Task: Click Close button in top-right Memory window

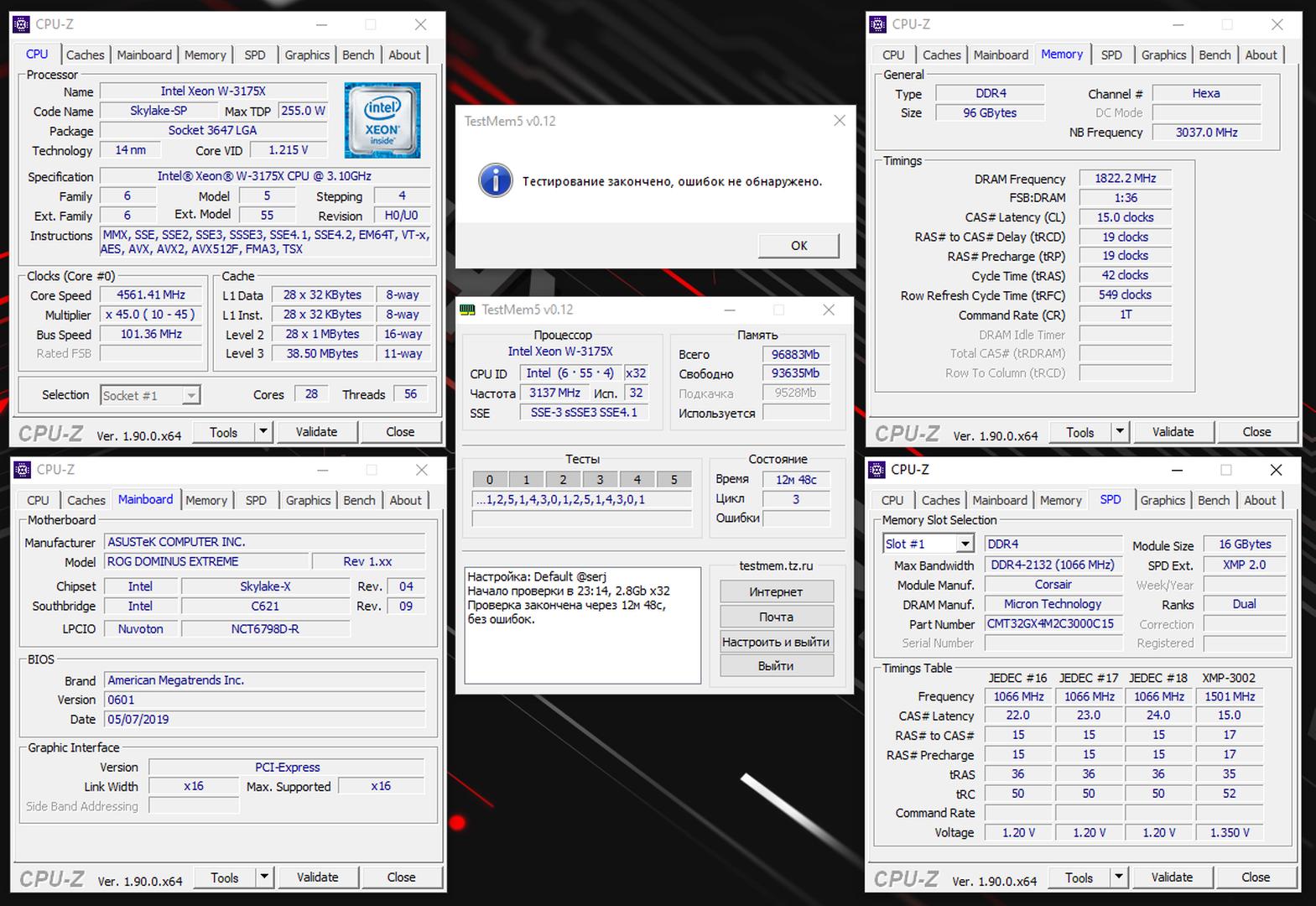Action: 1256,432
